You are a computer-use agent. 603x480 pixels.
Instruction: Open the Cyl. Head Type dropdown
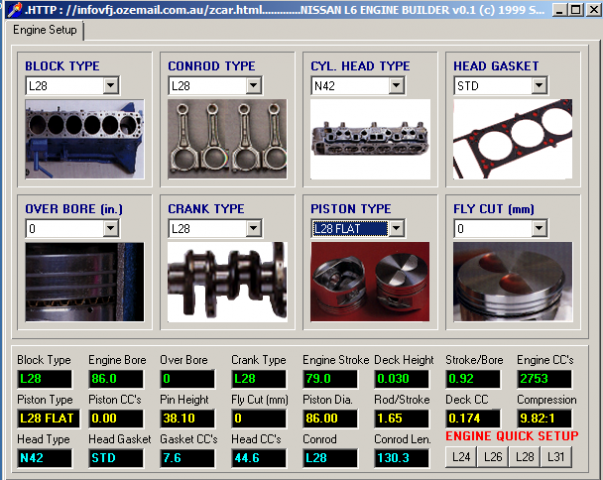395,86
